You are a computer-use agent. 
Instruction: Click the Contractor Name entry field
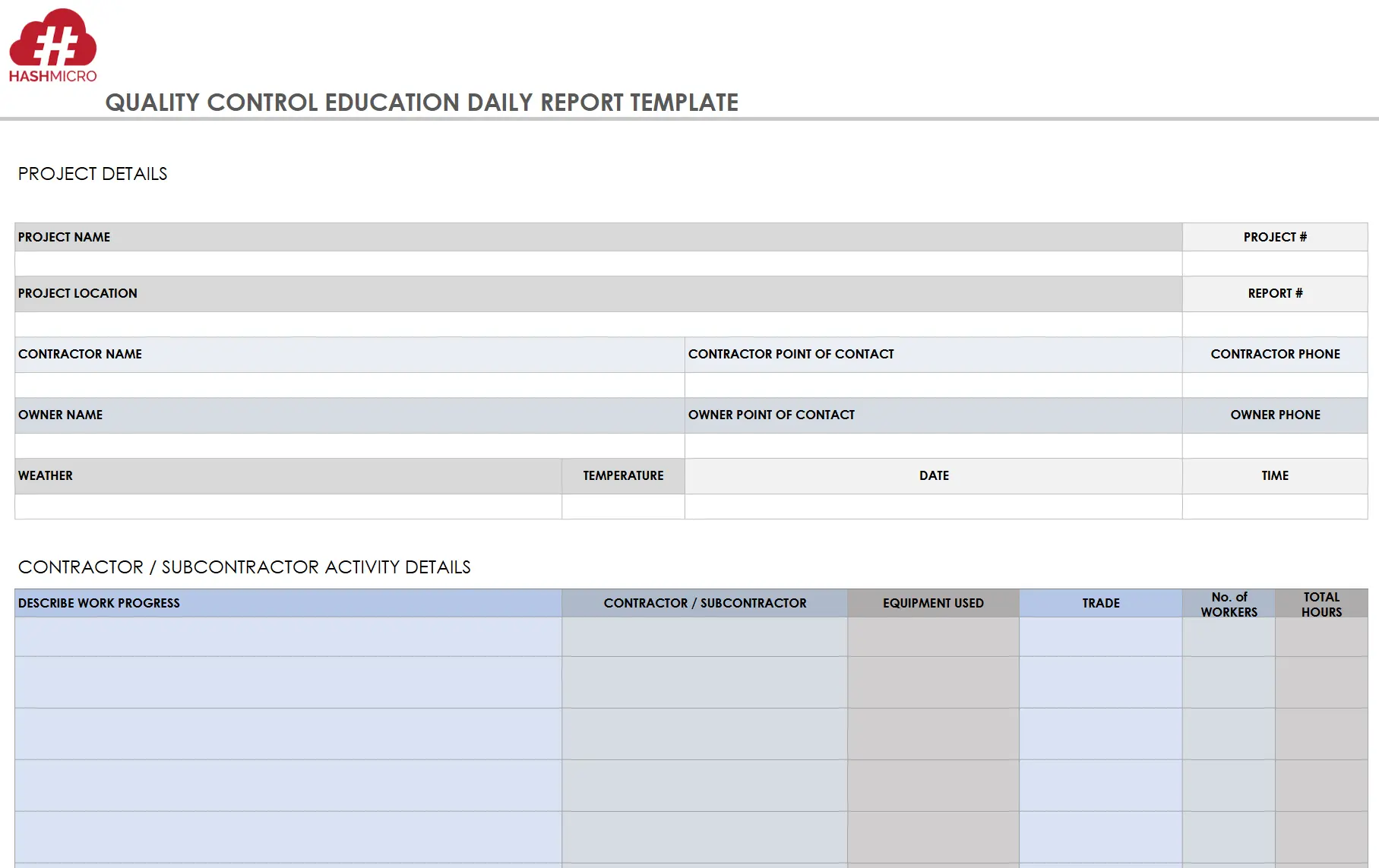click(x=349, y=385)
